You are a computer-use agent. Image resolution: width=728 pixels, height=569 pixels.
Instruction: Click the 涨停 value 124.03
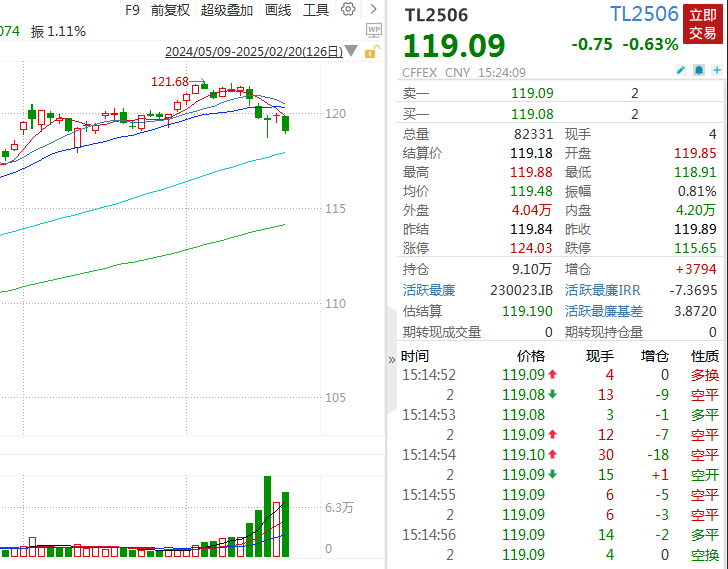[x=531, y=248]
